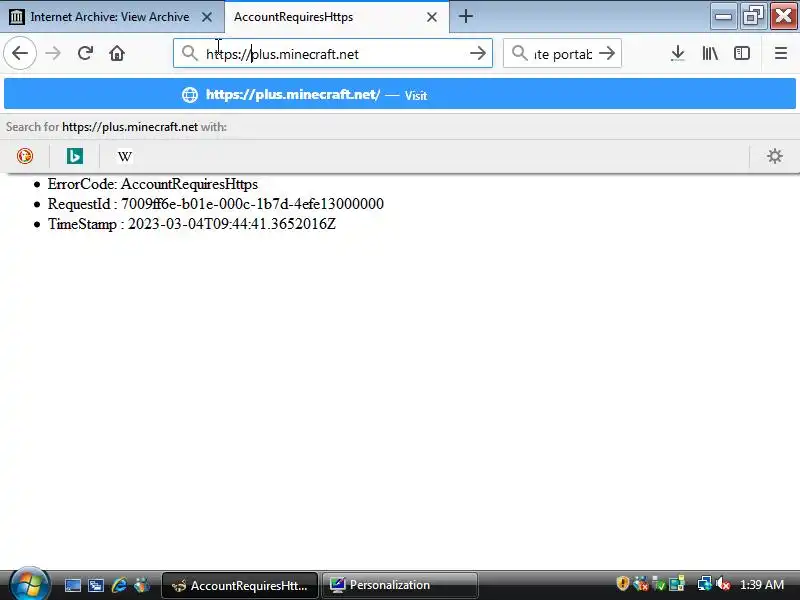Go back to the previous page
800x600 pixels.
(20, 53)
